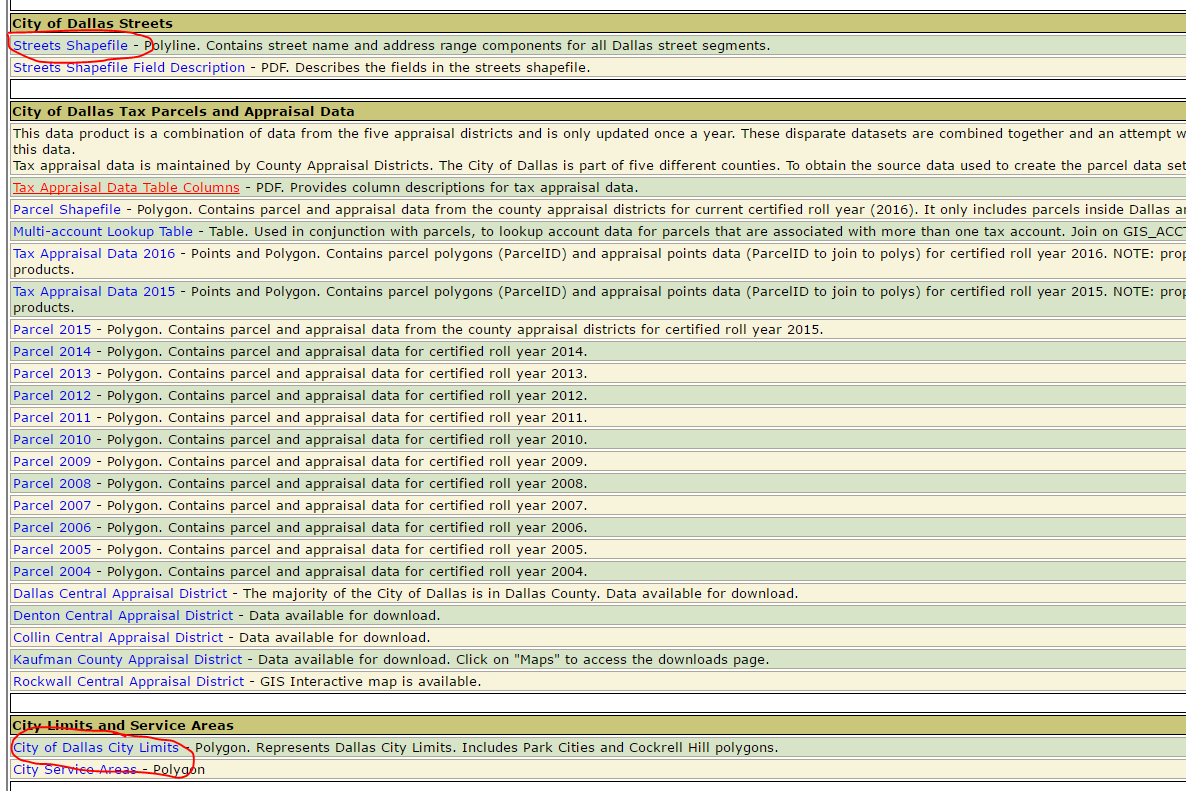Download the Parcel 2007 dataset
This screenshot has height=791, width=1186.
coord(51,505)
